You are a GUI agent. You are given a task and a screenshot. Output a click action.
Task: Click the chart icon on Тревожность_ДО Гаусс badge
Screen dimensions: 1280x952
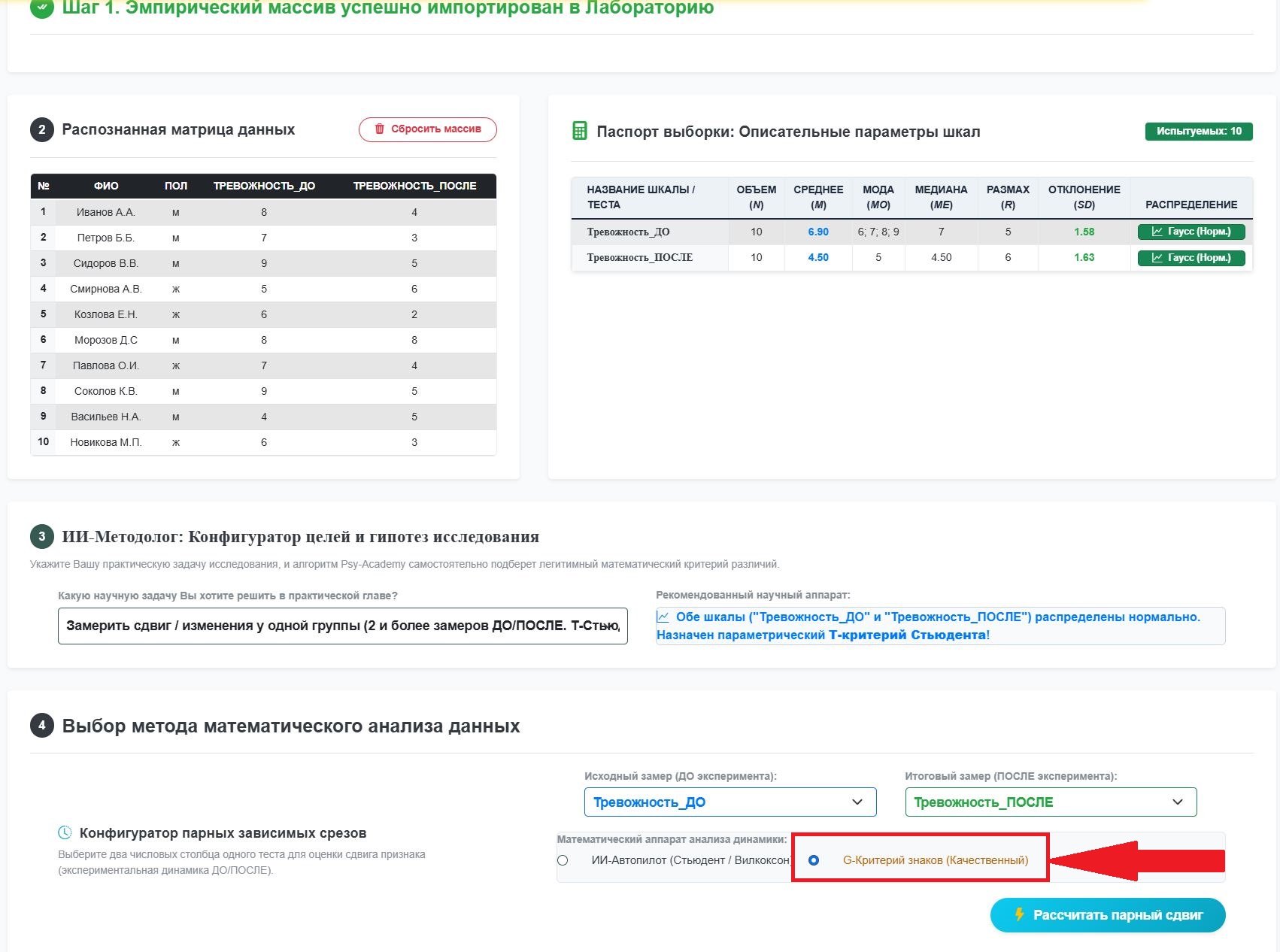click(1157, 232)
